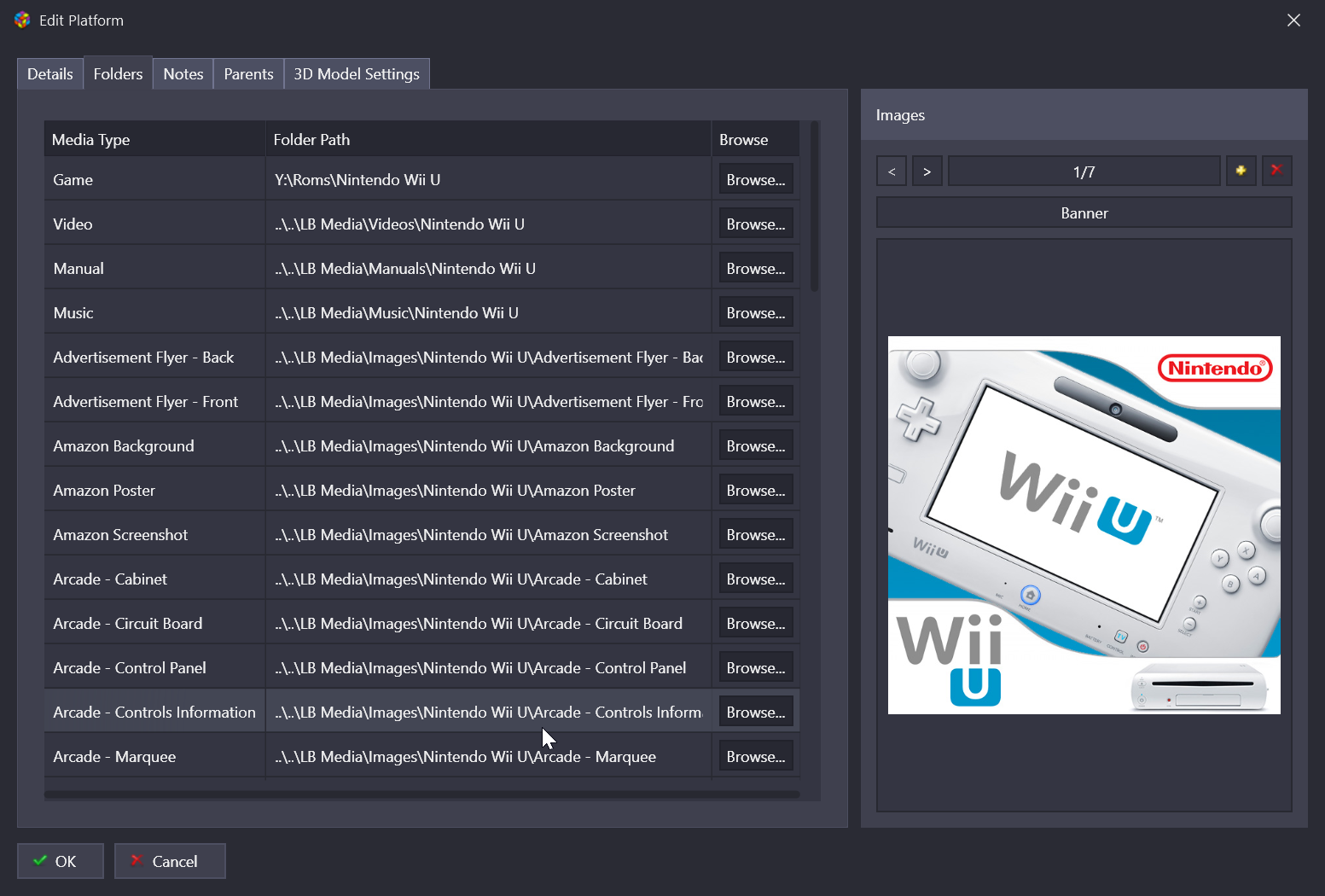Select the Game media type row
This screenshot has width=1325, height=896.
[154, 179]
